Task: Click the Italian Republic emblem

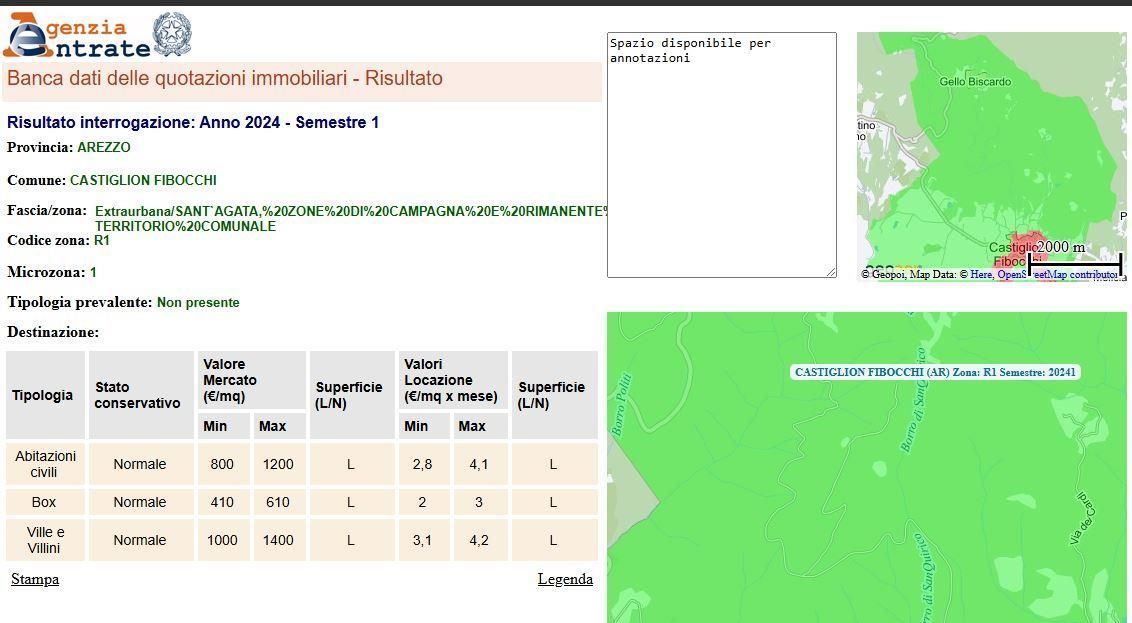Action: pos(172,35)
